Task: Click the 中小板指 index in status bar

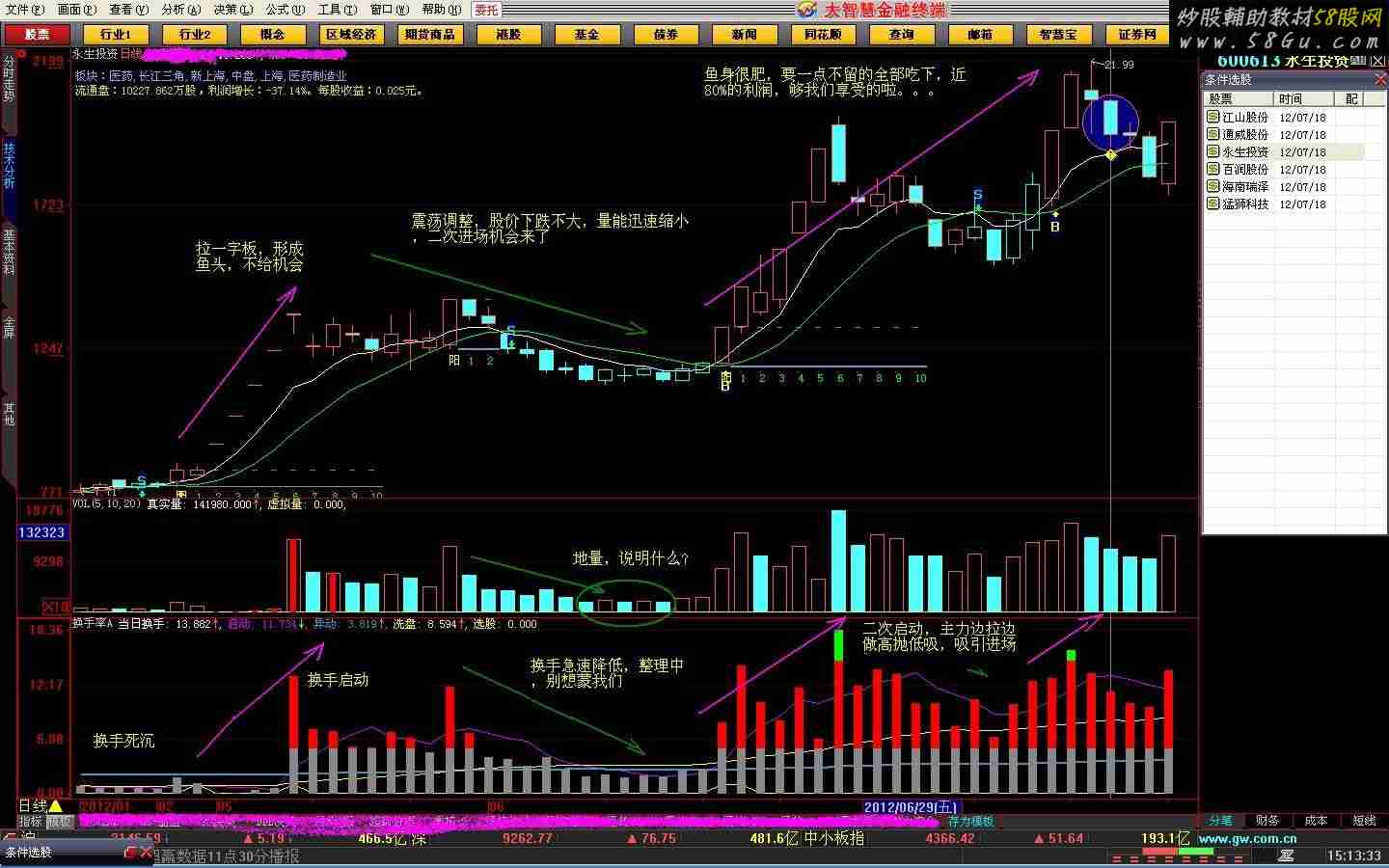Action: (834, 838)
